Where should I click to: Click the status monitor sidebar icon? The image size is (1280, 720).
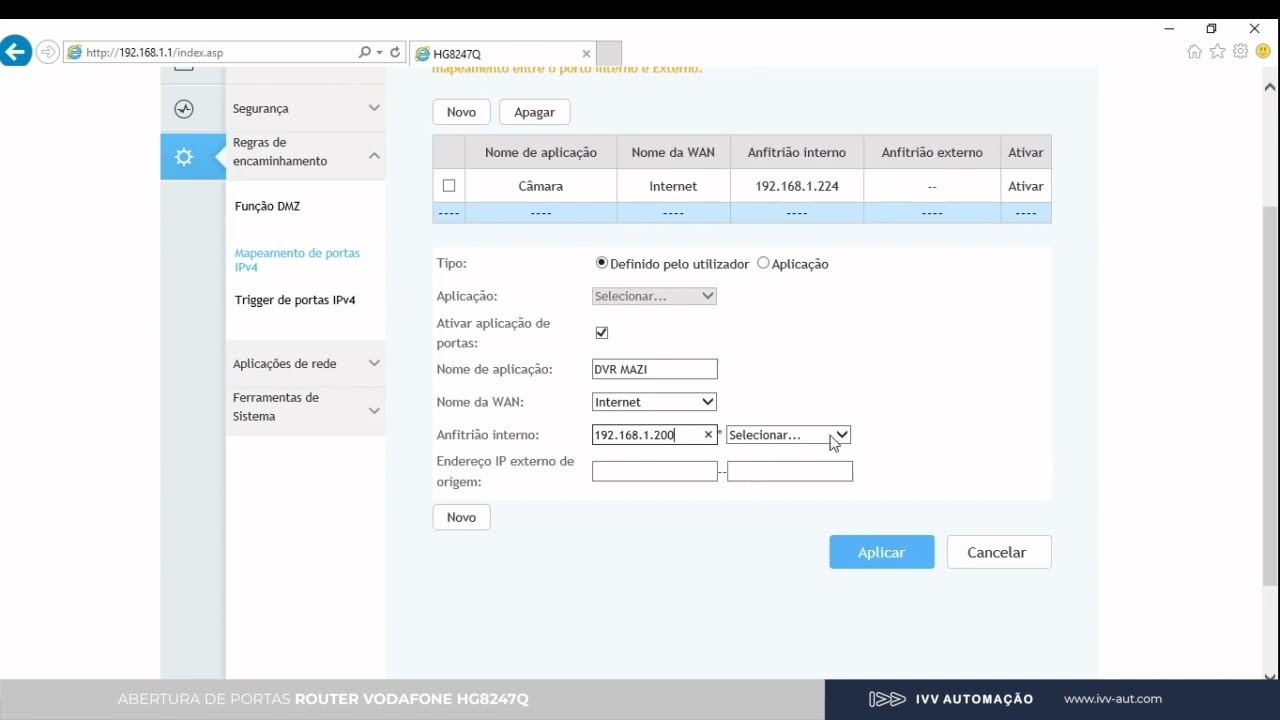point(184,109)
